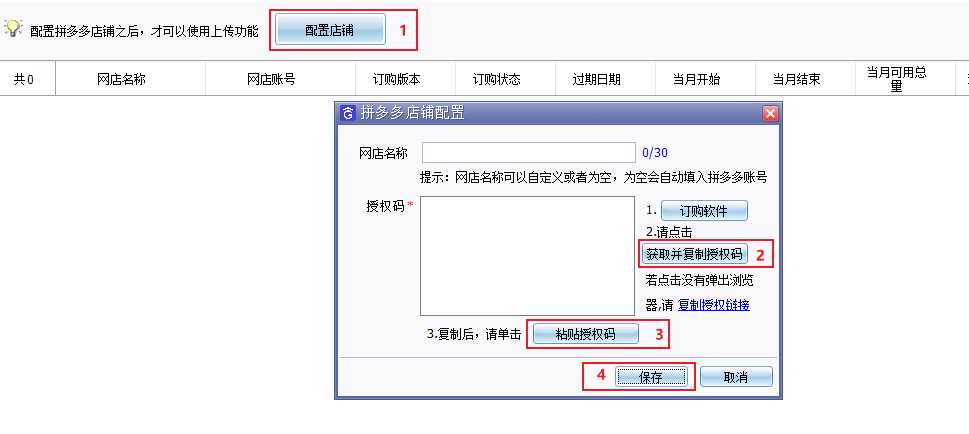
Task: Click the 拼多多店铺配置 title text
Action: point(412,113)
